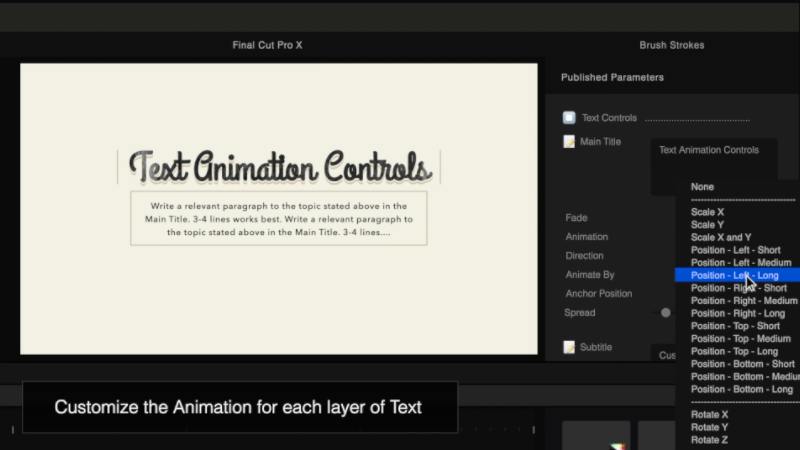
Task: Click the cursive title in the preview
Action: tap(280, 167)
